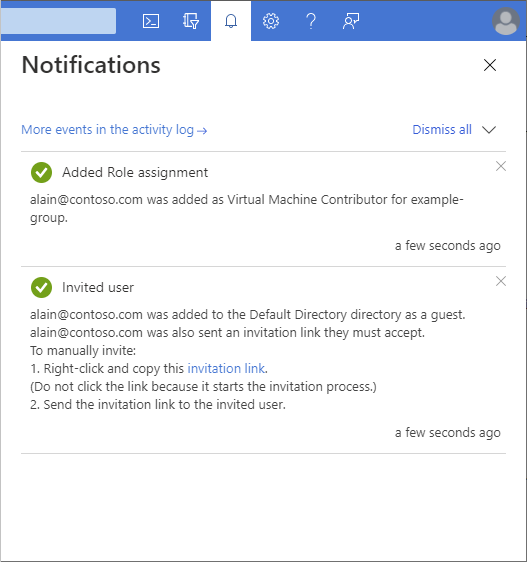Open More events in the activity log
Screen dimensions: 527x562
[x=114, y=130]
